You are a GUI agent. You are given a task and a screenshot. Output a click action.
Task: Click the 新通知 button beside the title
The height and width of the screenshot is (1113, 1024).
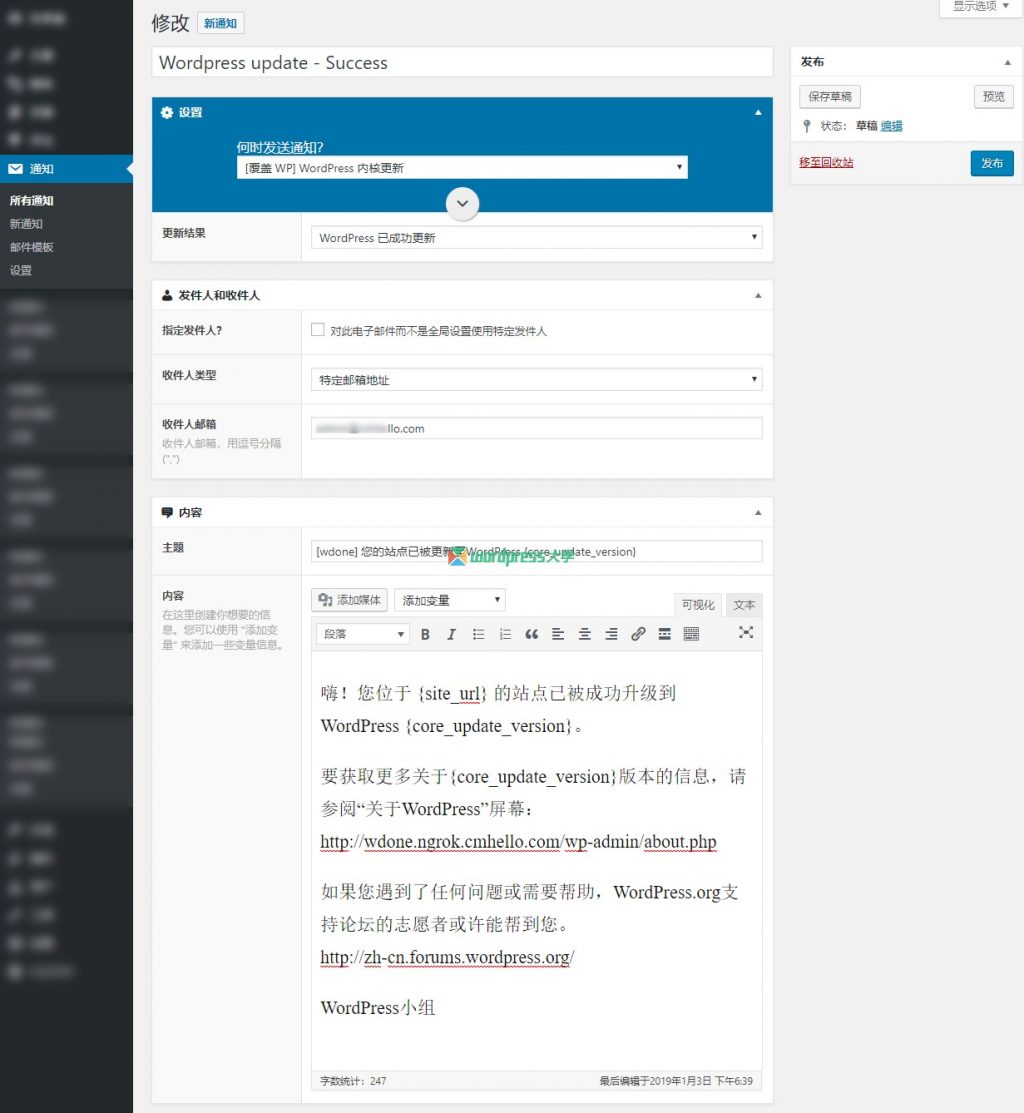pyautogui.click(x=221, y=23)
